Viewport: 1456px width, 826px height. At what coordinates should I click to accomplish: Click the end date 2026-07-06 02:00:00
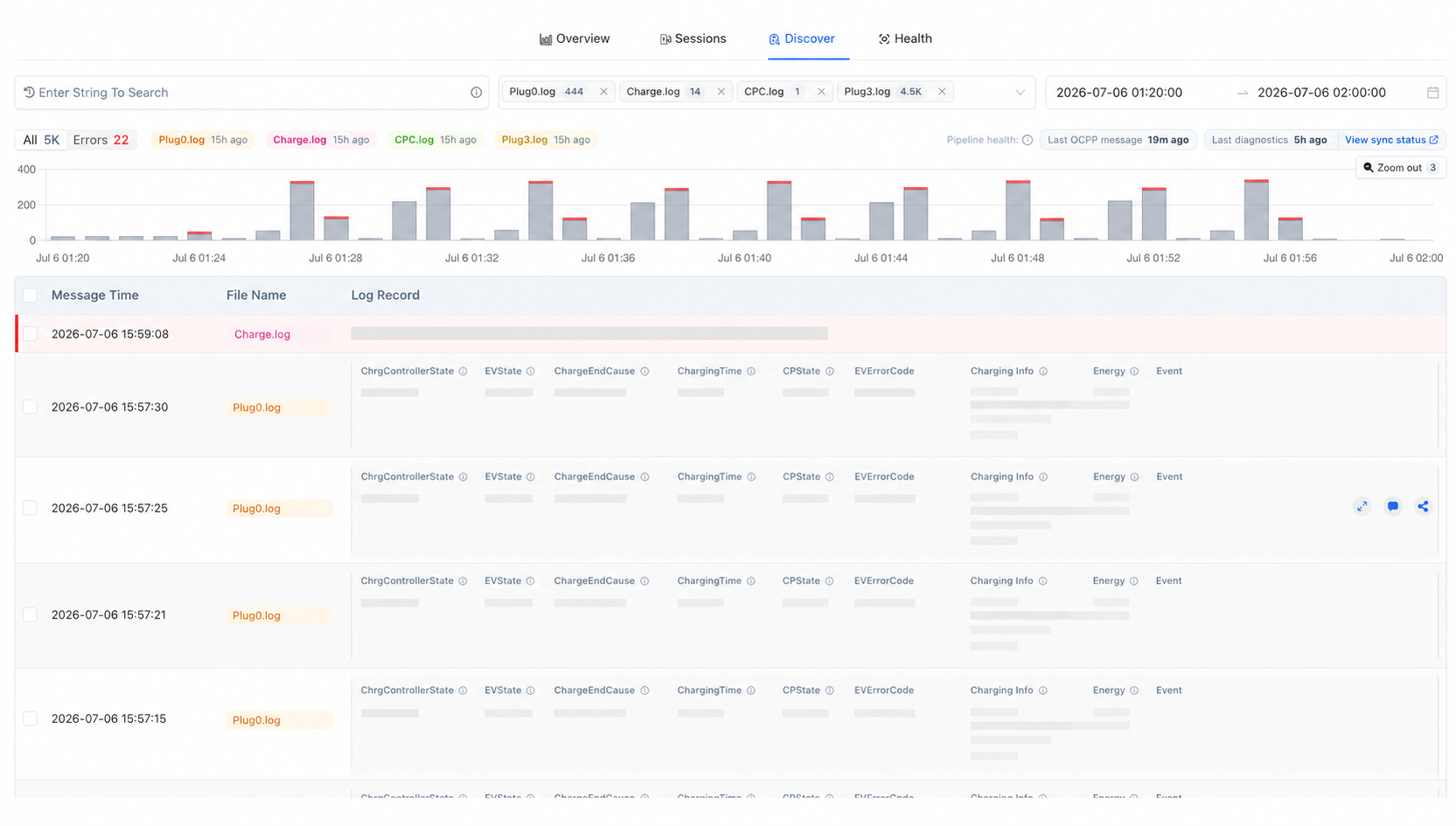[x=1321, y=93]
